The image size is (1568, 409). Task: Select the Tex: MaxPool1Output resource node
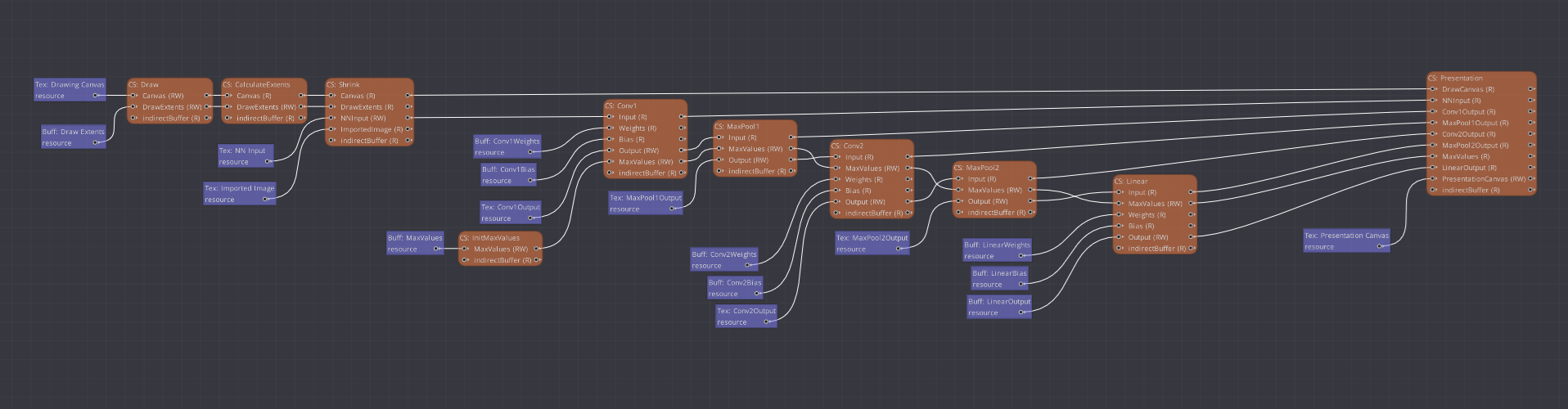645,203
